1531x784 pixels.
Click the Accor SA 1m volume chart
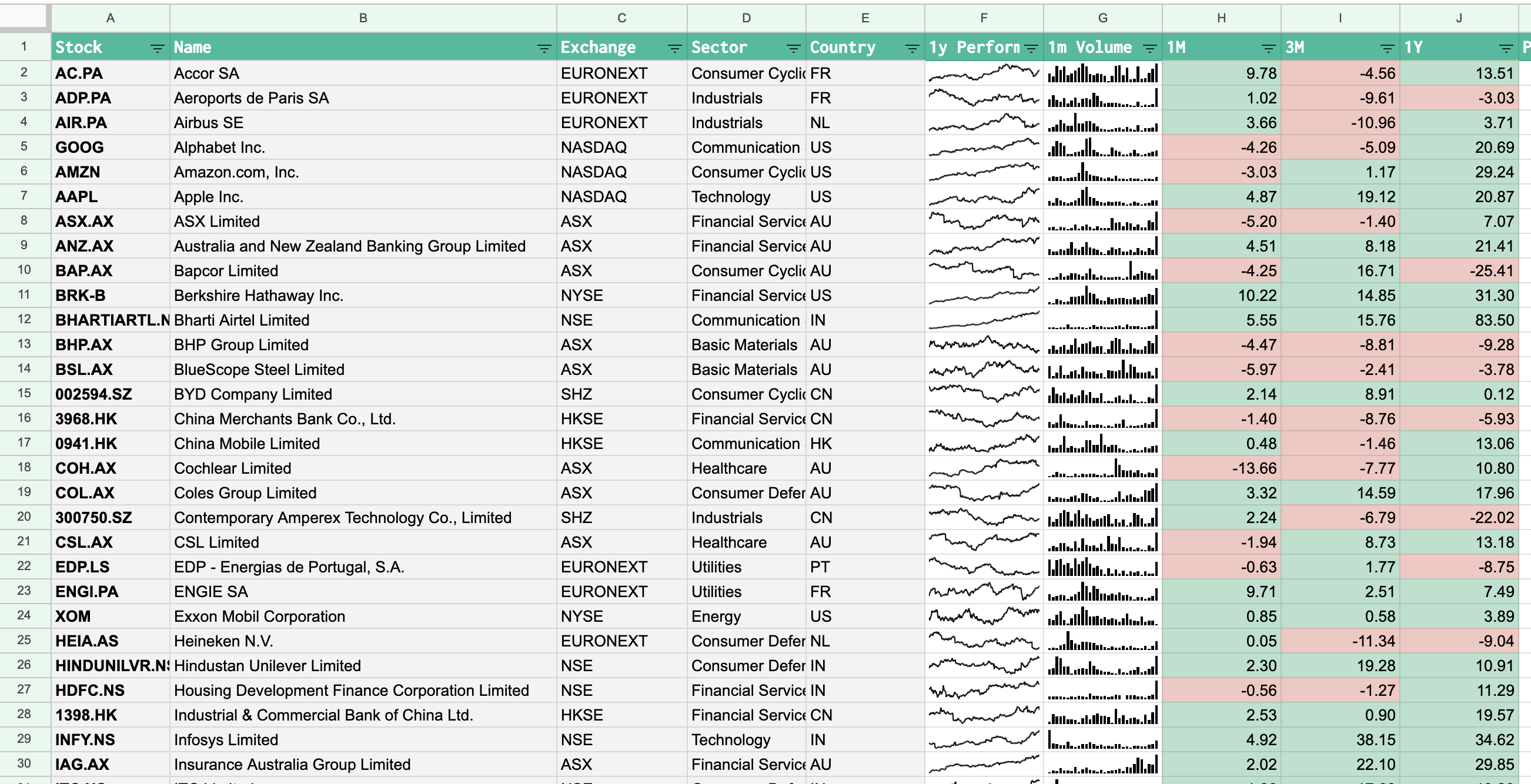pos(1102,73)
